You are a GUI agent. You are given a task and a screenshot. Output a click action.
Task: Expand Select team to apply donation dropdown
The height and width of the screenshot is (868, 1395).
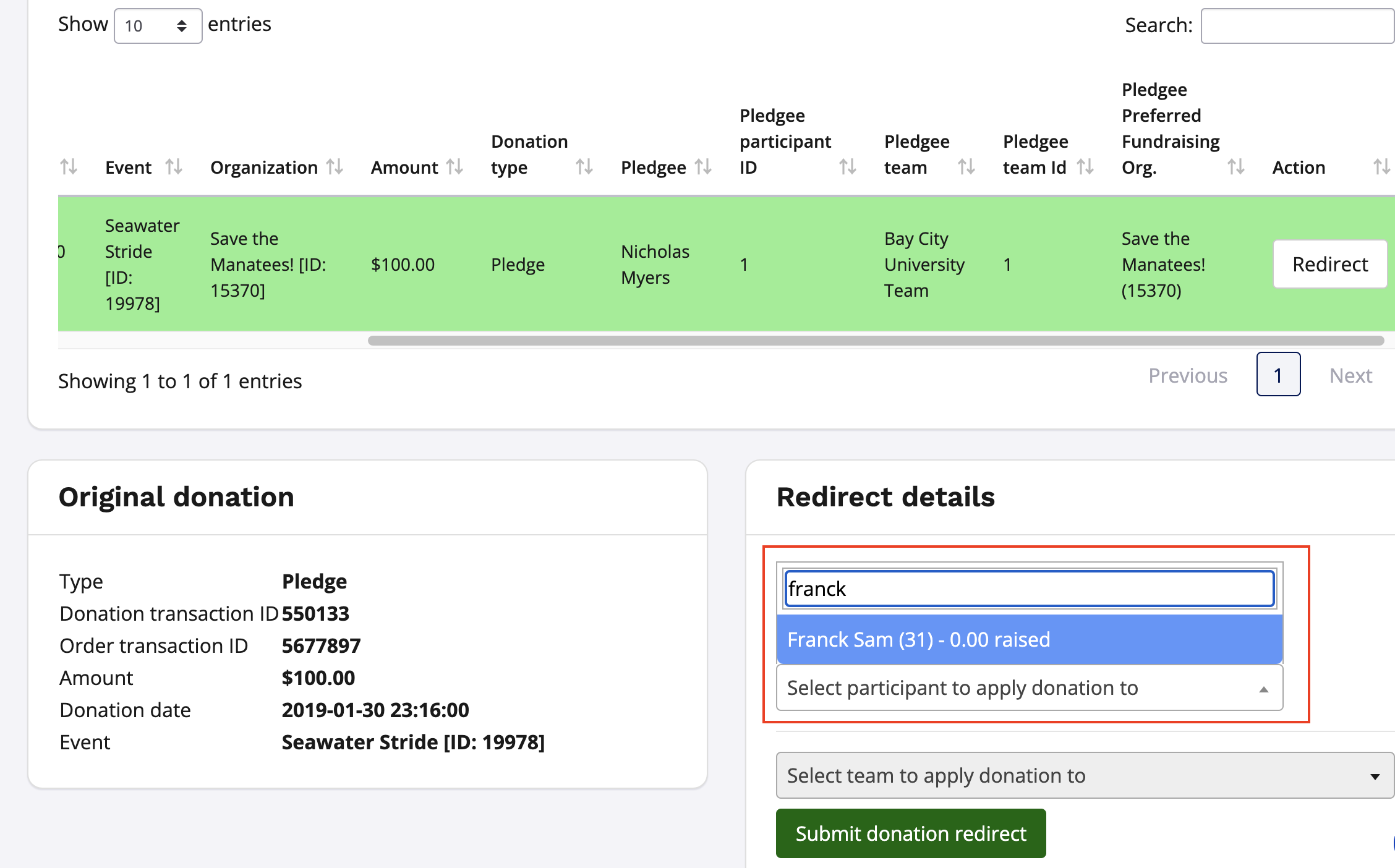[1085, 775]
